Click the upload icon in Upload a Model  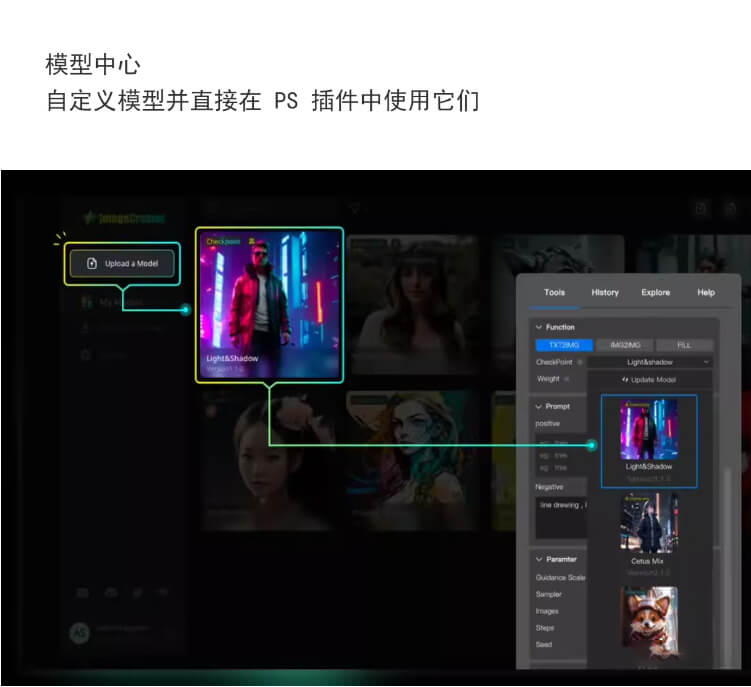click(x=92, y=263)
